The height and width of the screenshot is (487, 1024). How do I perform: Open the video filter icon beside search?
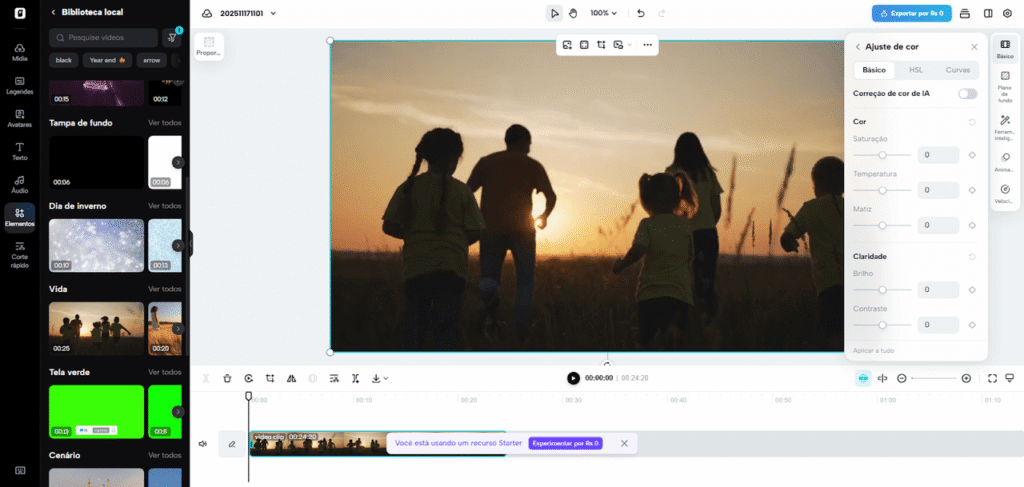coord(172,37)
